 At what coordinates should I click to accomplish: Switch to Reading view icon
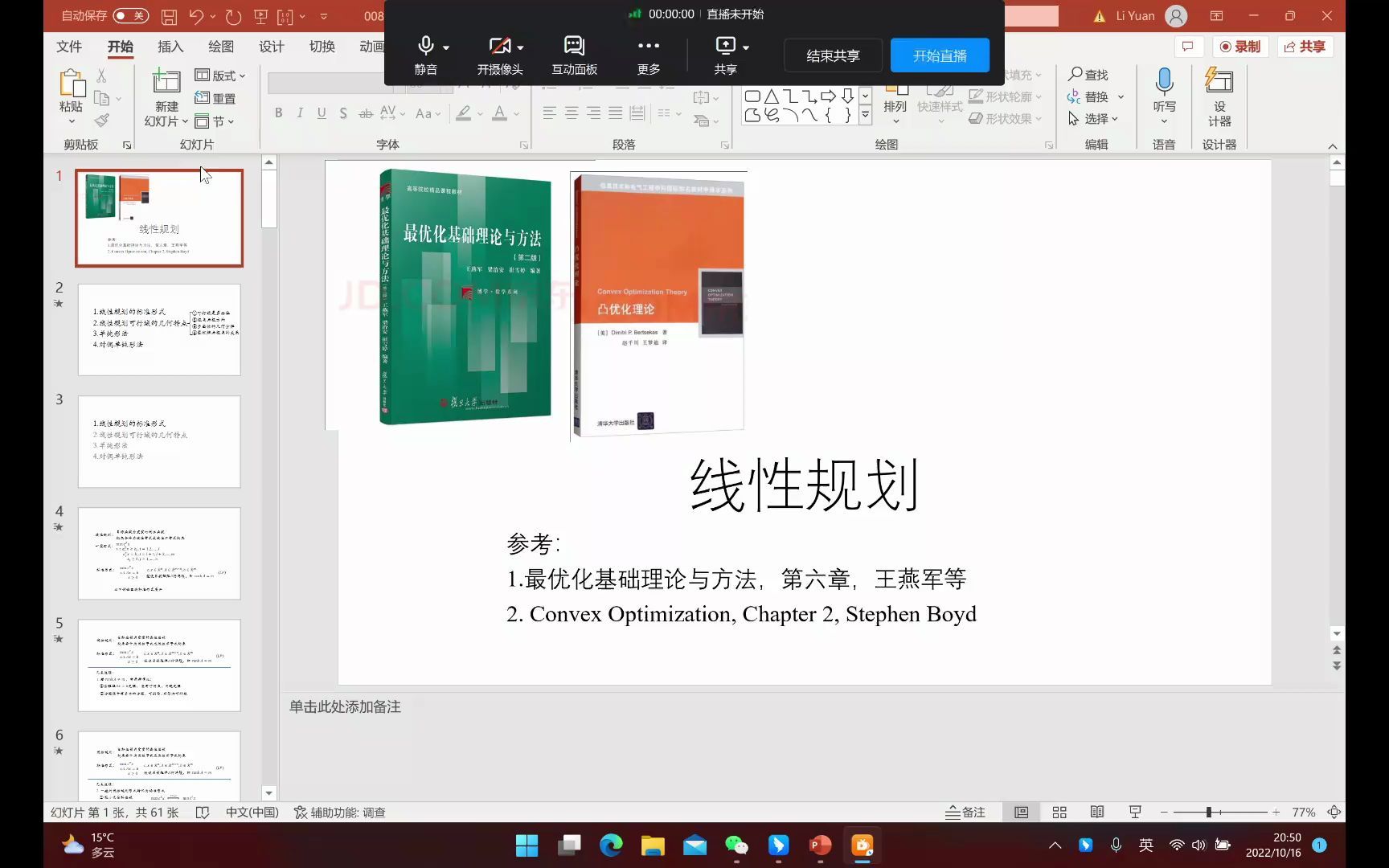tap(1097, 813)
